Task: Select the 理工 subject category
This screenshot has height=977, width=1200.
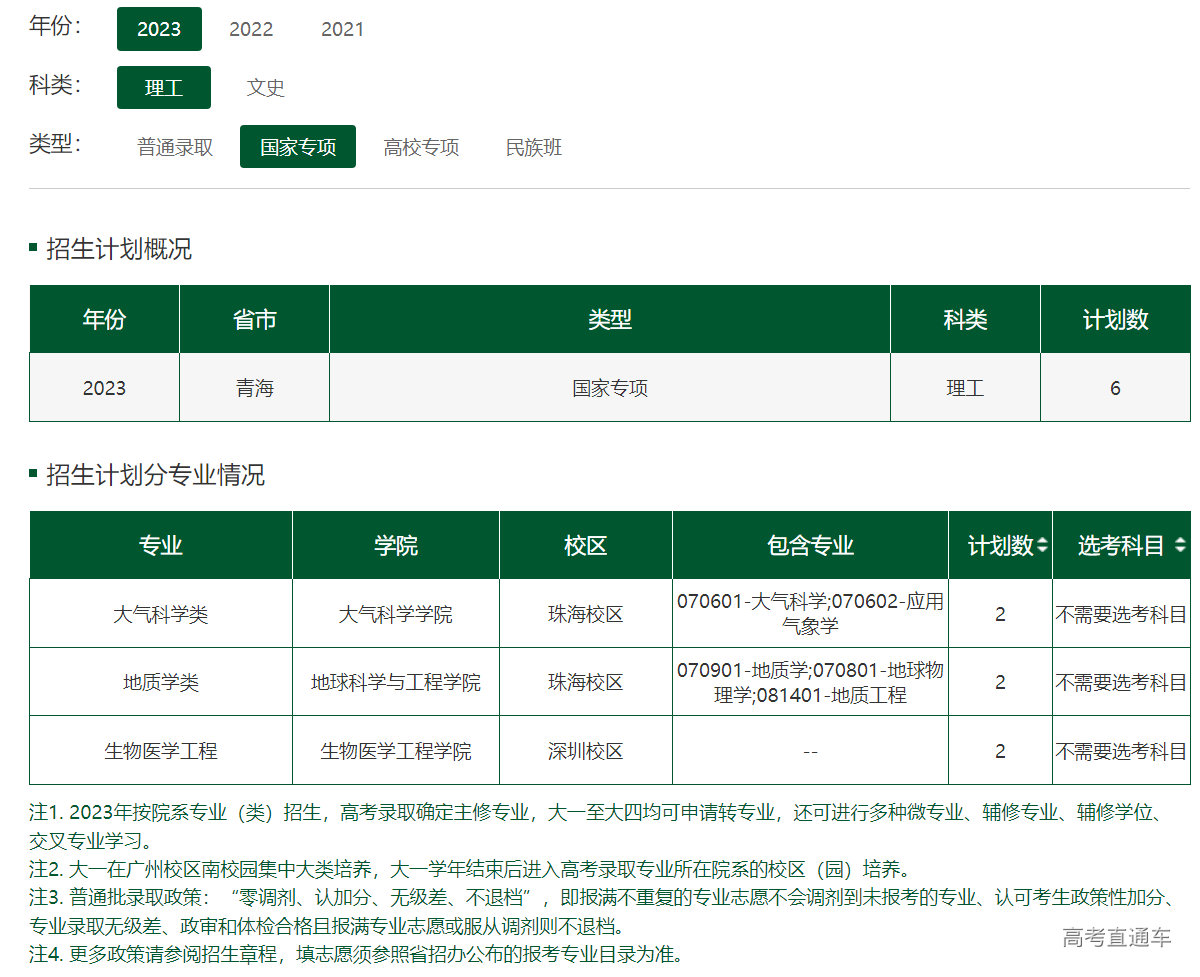Action: coord(164,88)
